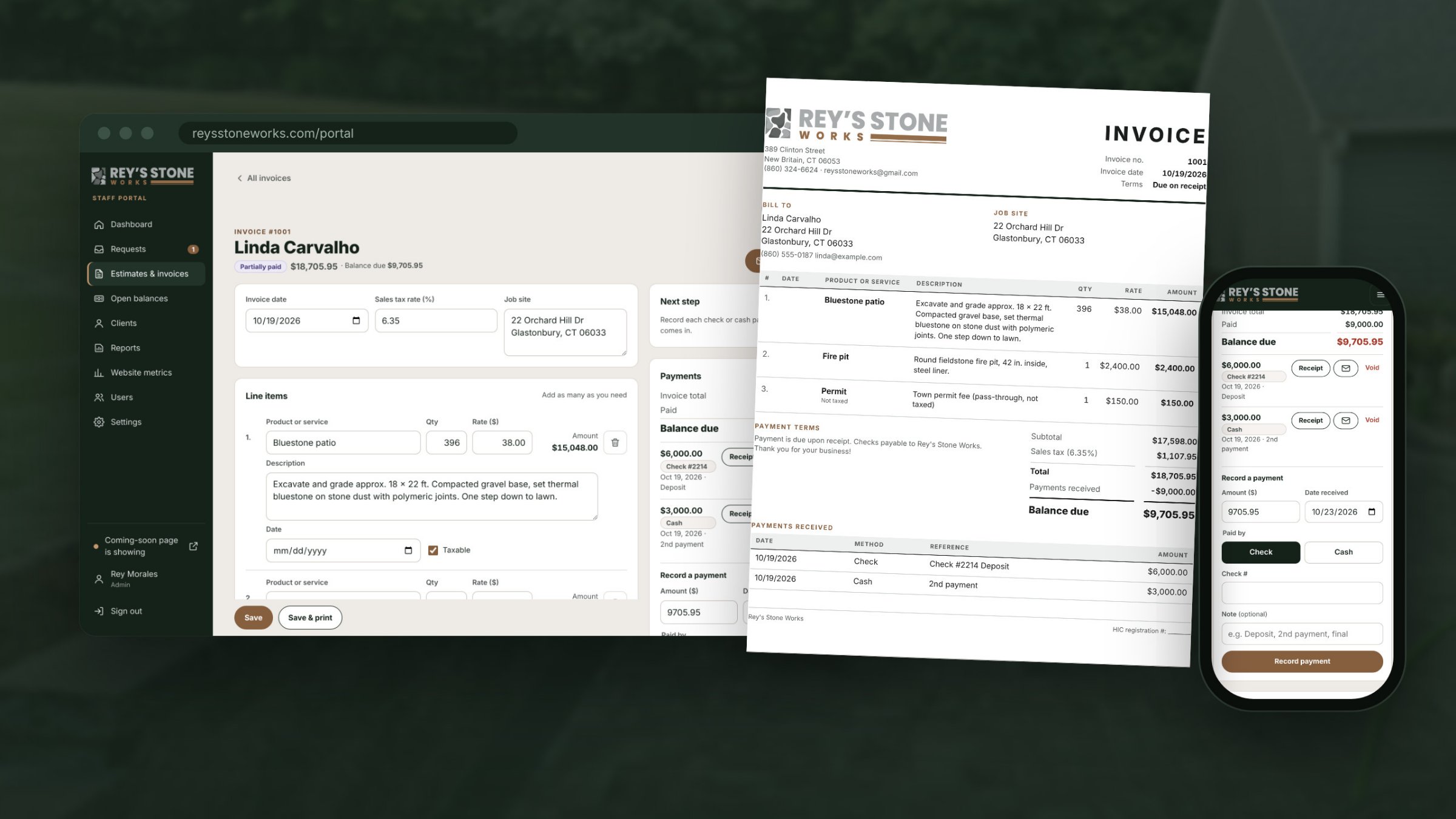1456x819 pixels.
Task: Go back to All invoices
Action: point(264,178)
